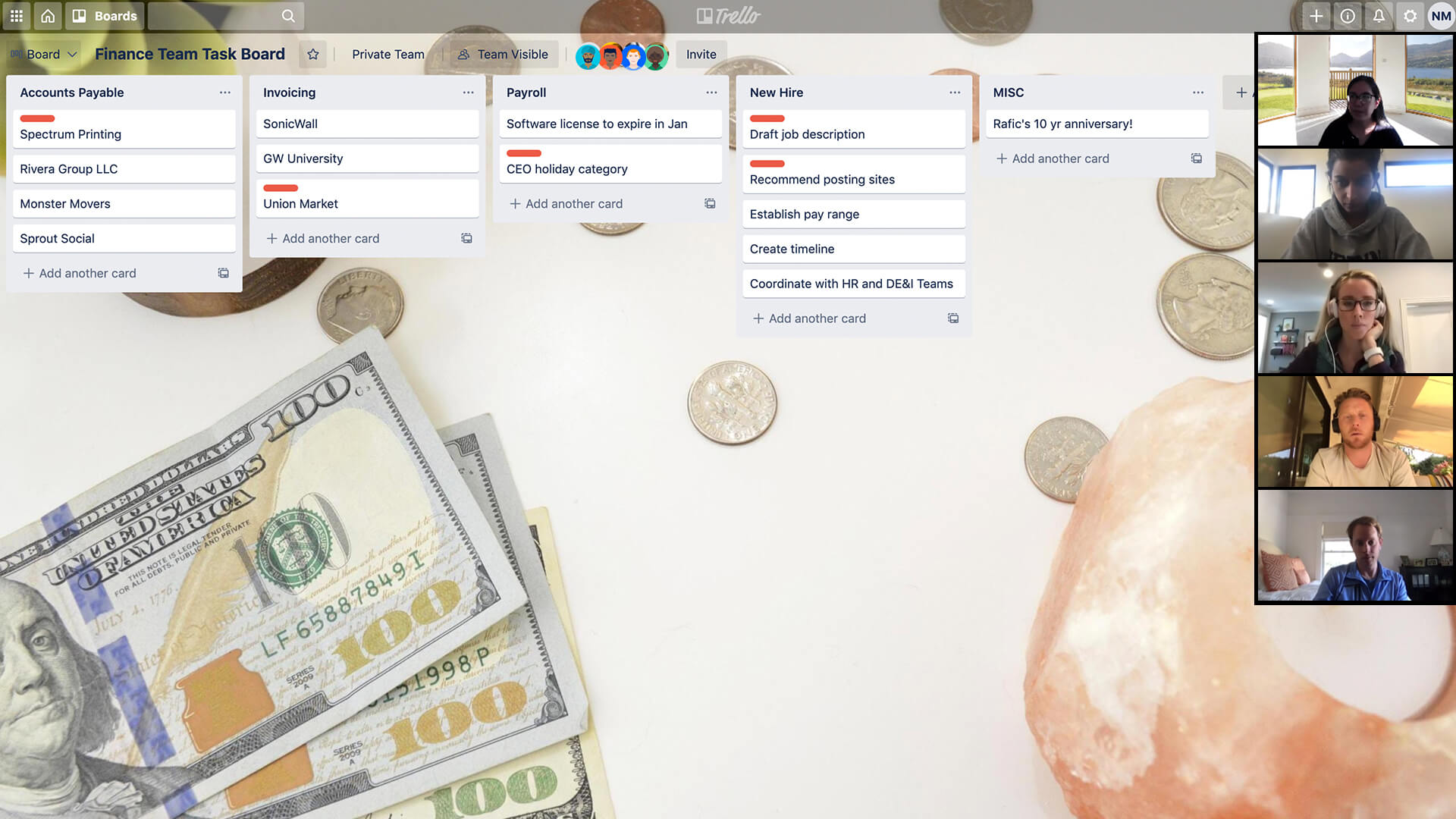Toggle Team Visible board setting
Image resolution: width=1456 pixels, height=819 pixels.
point(503,54)
